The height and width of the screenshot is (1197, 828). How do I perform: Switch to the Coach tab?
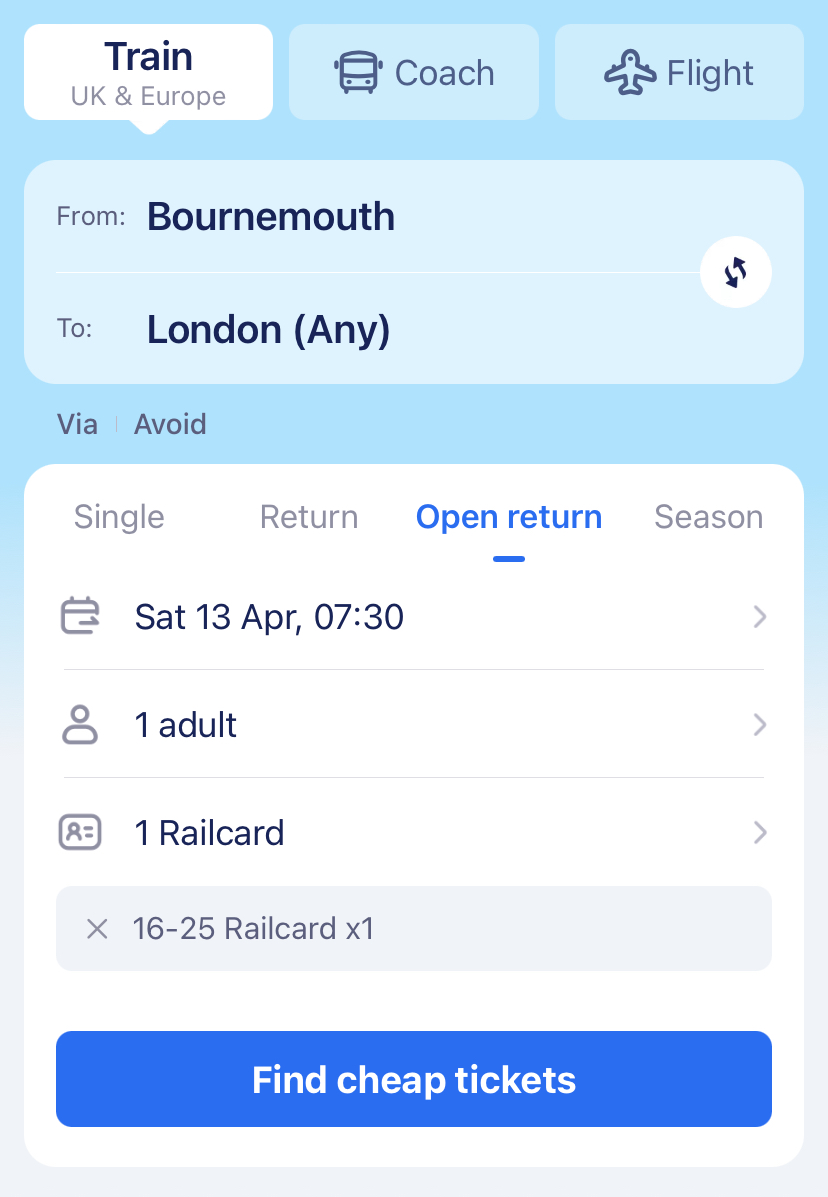point(414,72)
